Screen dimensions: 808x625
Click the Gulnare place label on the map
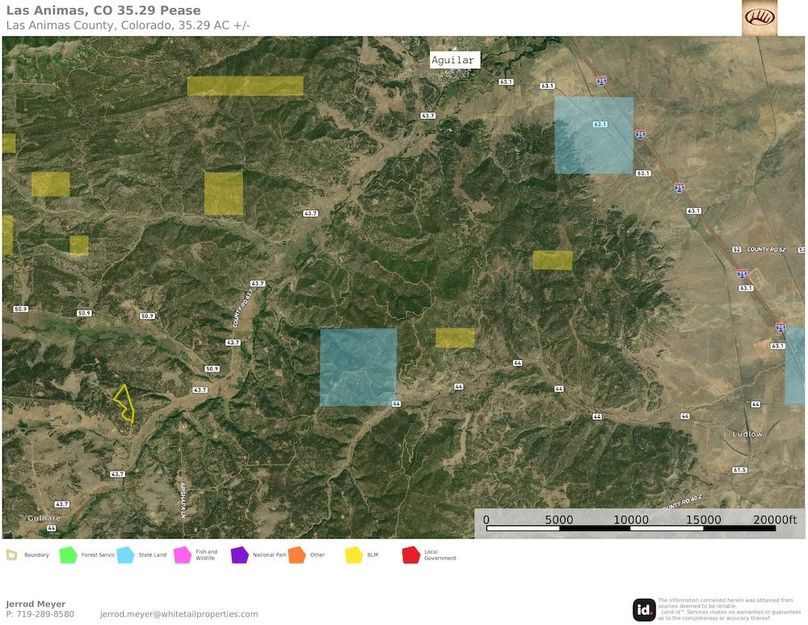[x=45, y=518]
